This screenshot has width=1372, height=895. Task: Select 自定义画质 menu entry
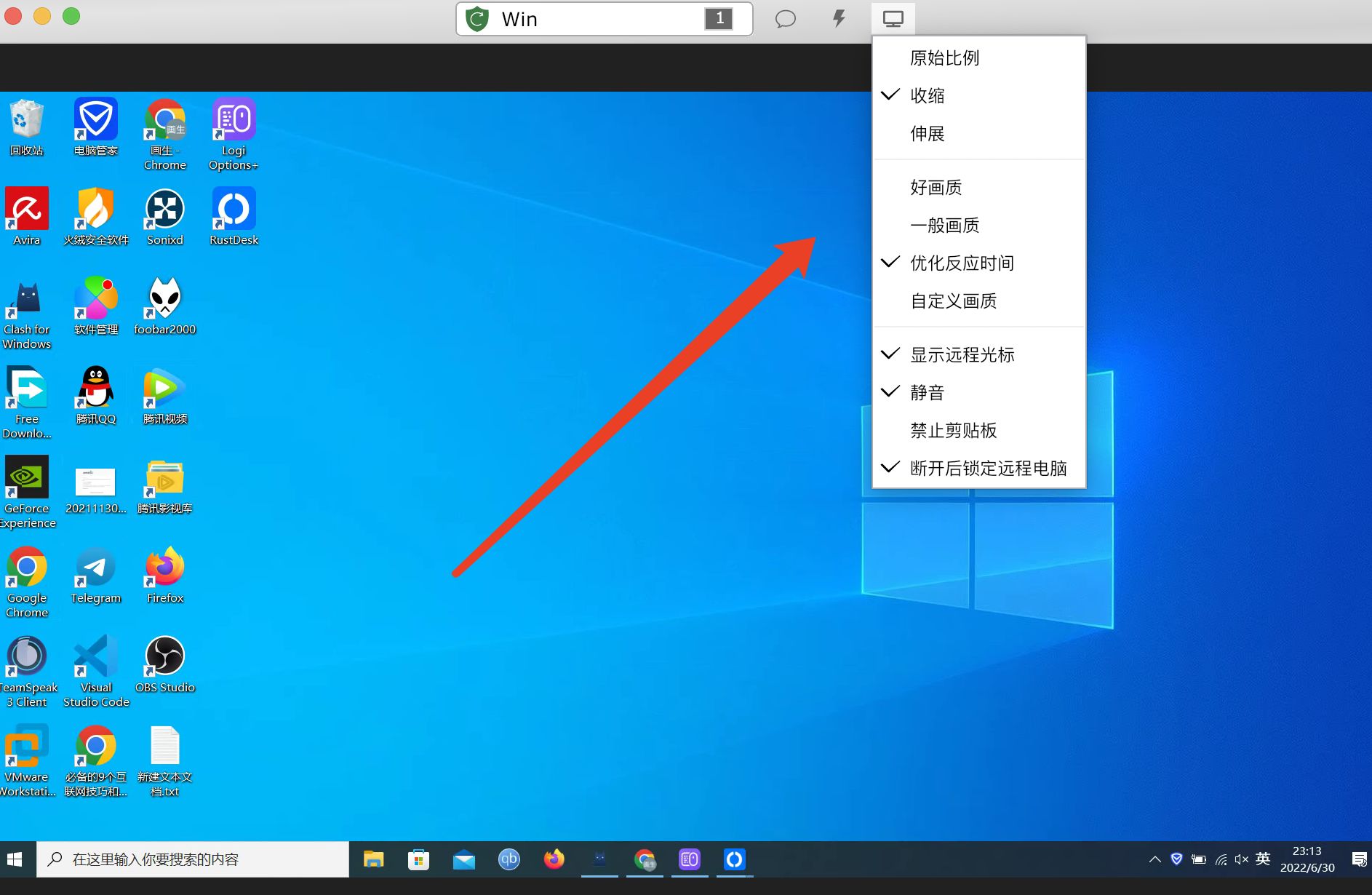click(x=953, y=301)
